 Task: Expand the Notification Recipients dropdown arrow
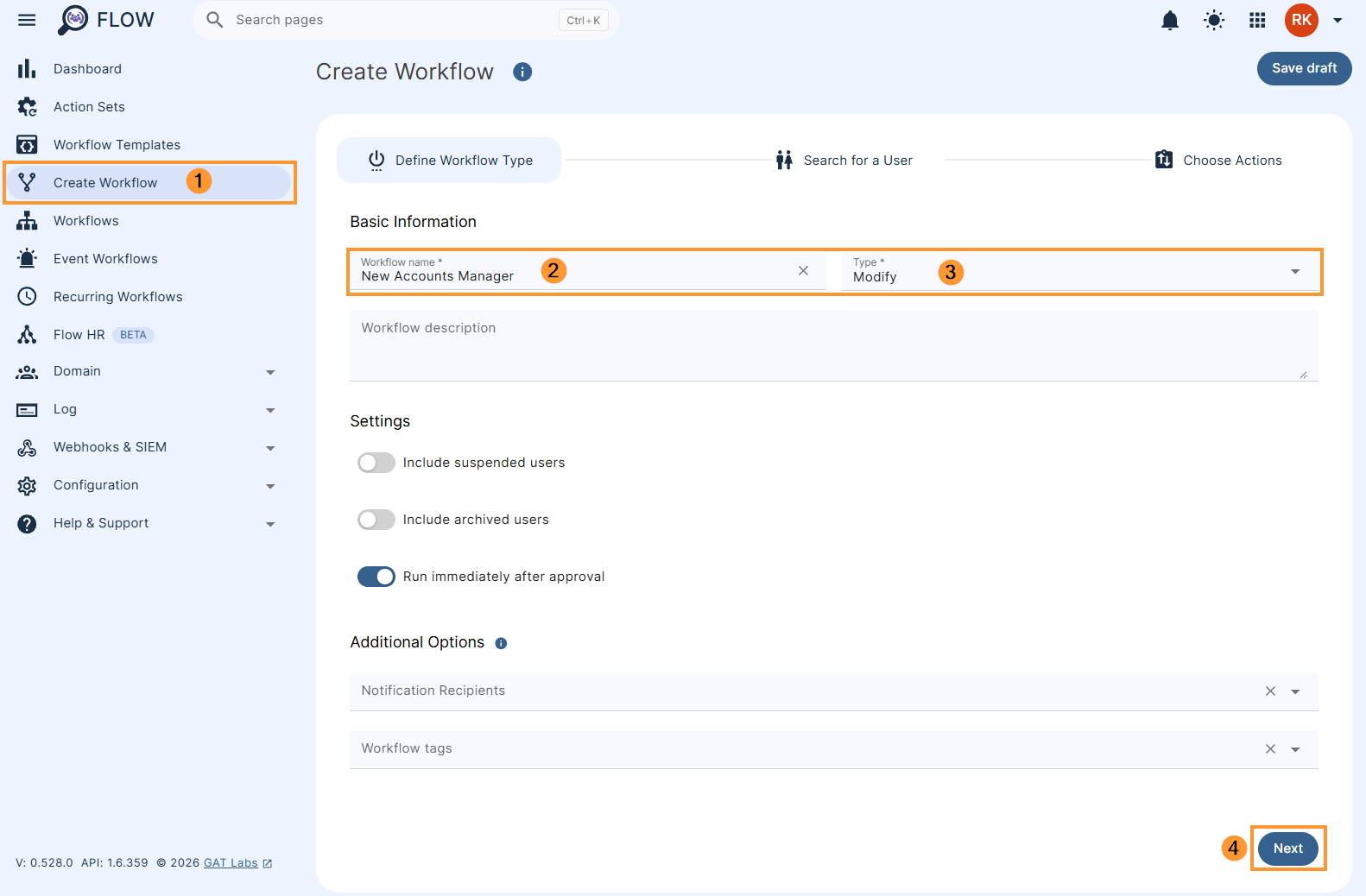1295,691
